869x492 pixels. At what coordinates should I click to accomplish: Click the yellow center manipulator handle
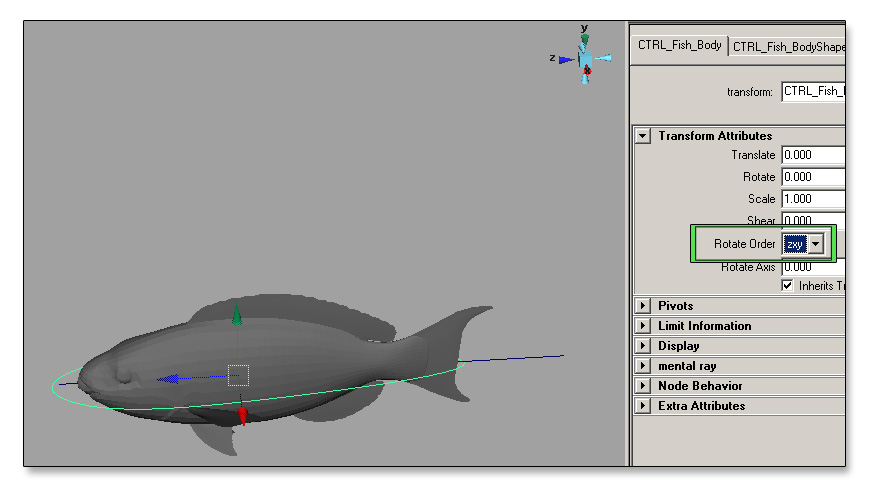coord(238,376)
